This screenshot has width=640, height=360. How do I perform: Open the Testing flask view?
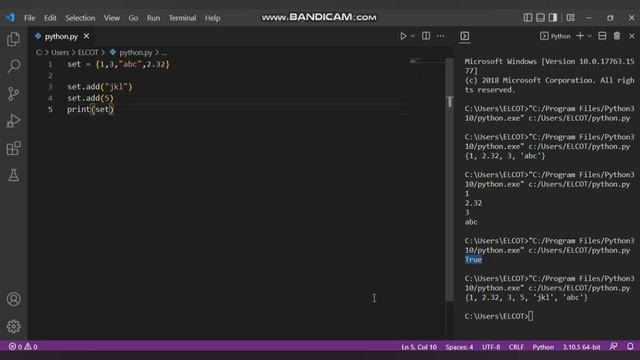pyautogui.click(x=13, y=176)
